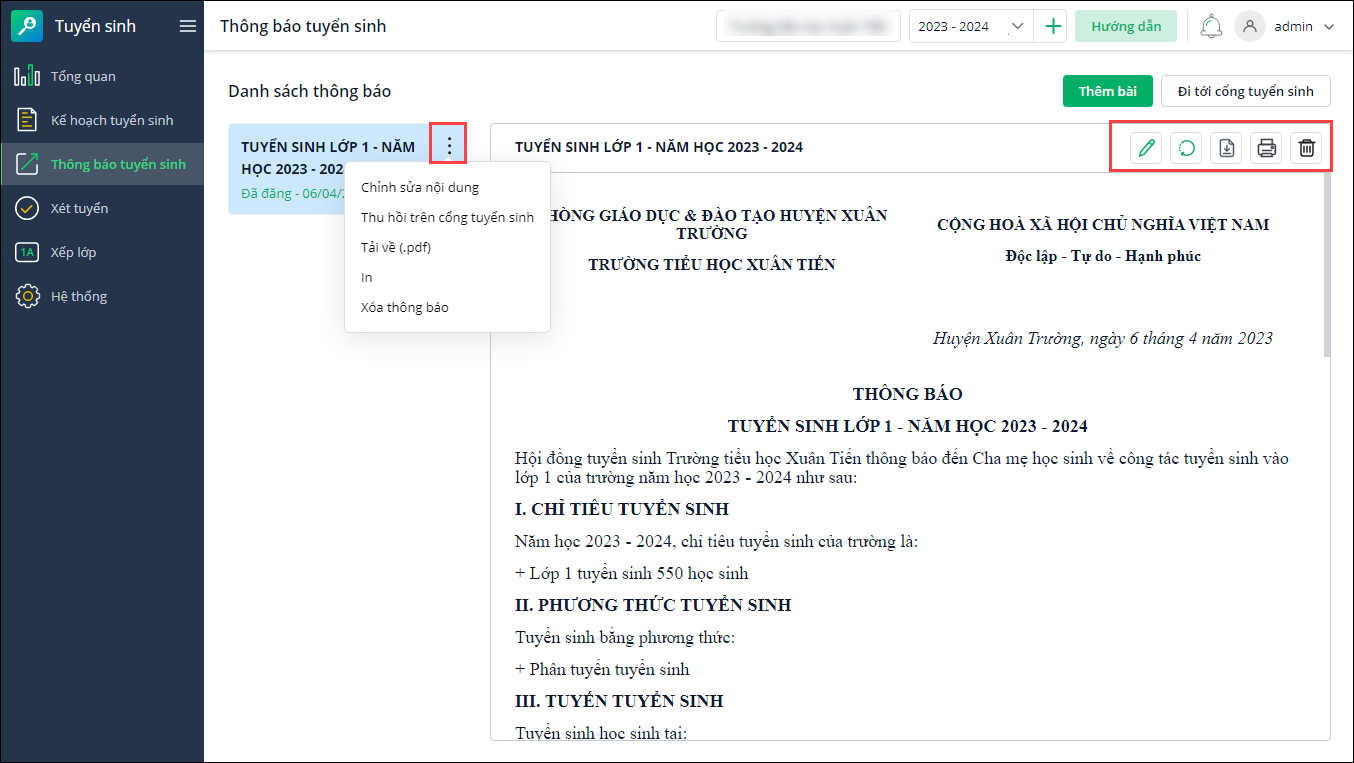1354x763 pixels.
Task: Click the Xét tuyển checkmark icon
Action: (27, 208)
